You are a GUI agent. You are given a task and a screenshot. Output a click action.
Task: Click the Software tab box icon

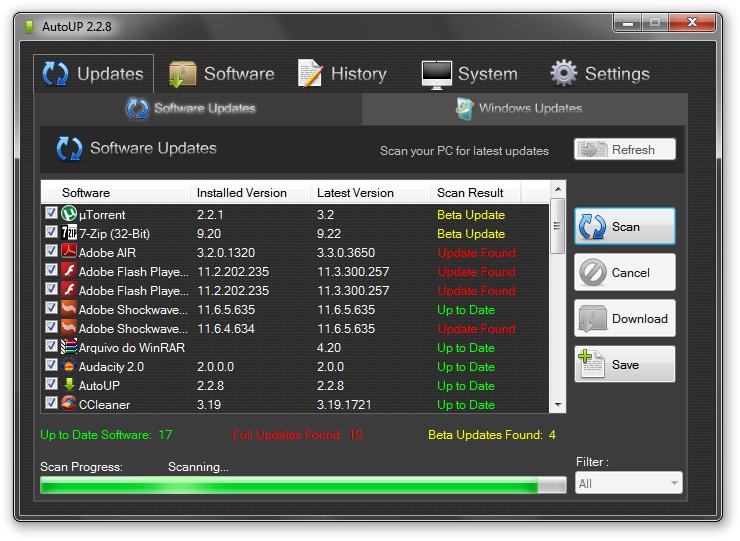pyautogui.click(x=182, y=74)
